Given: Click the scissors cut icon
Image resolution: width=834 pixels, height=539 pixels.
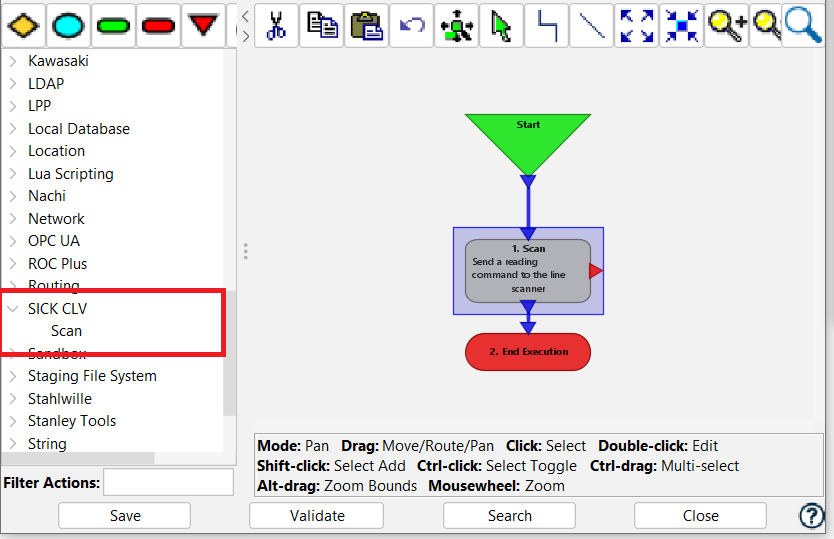Looking at the screenshot, I should tap(277, 26).
